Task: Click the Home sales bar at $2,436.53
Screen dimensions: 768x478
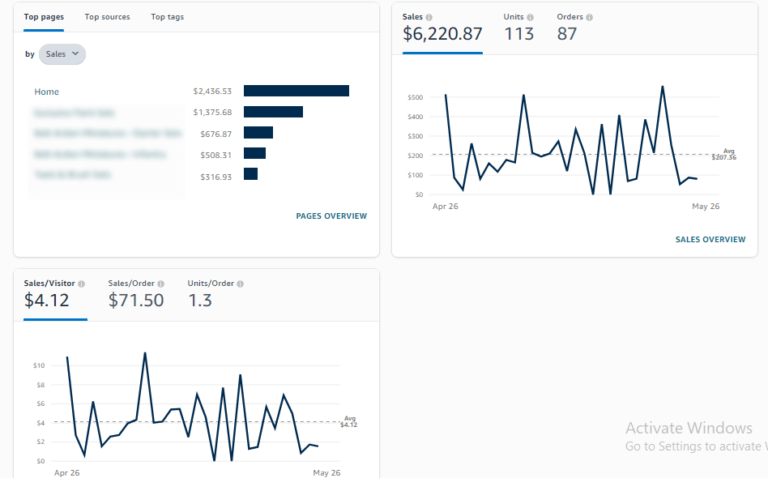Action: (296, 91)
